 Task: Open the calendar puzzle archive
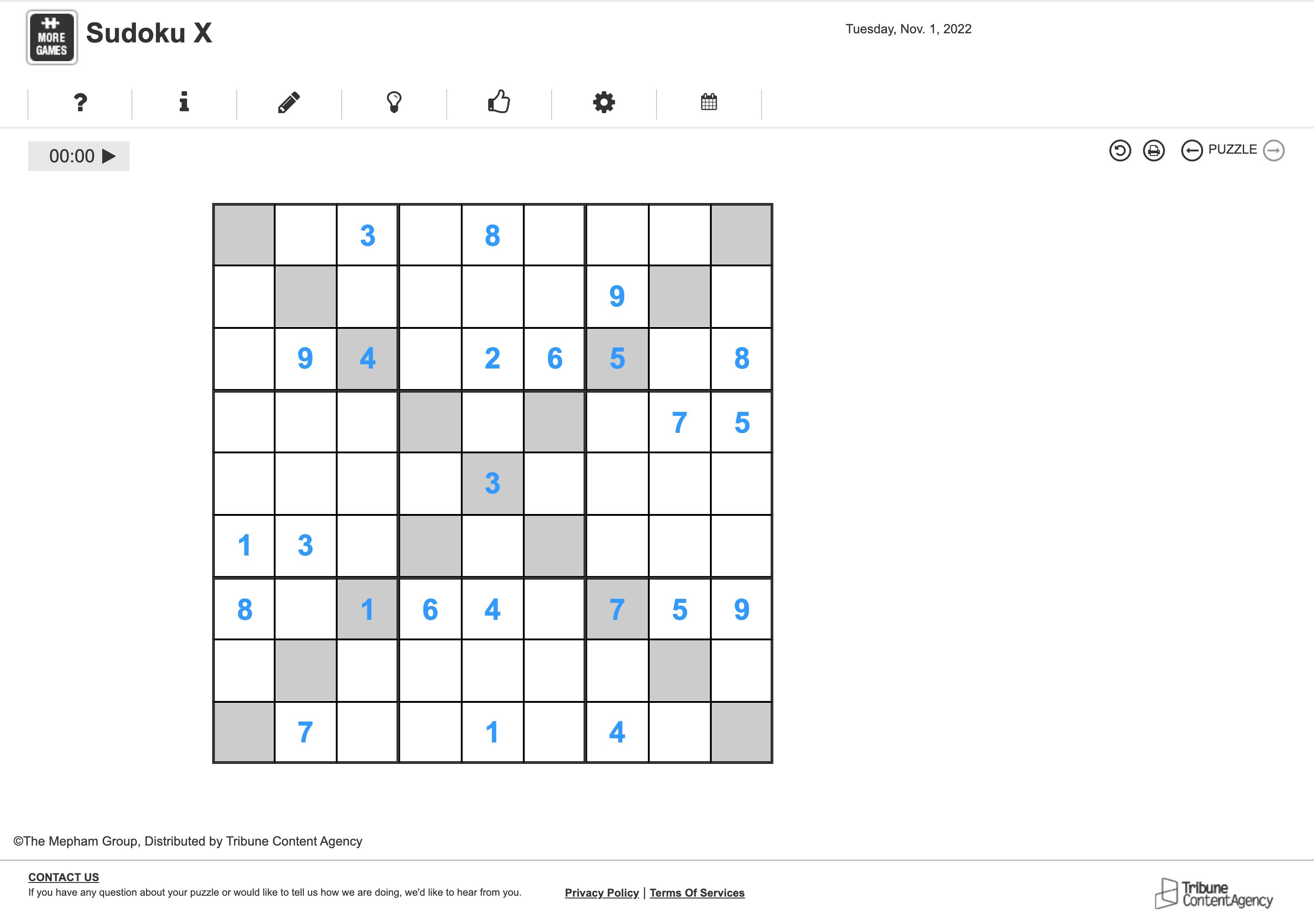tap(709, 103)
